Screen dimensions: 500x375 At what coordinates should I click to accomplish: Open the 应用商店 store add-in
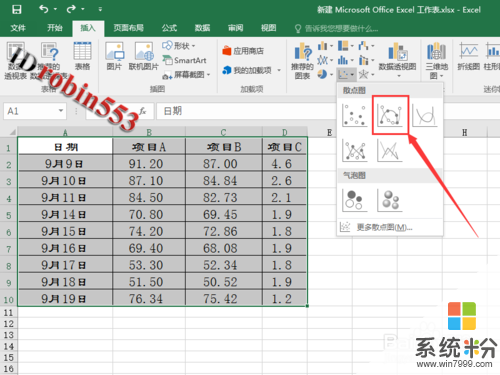click(x=243, y=51)
